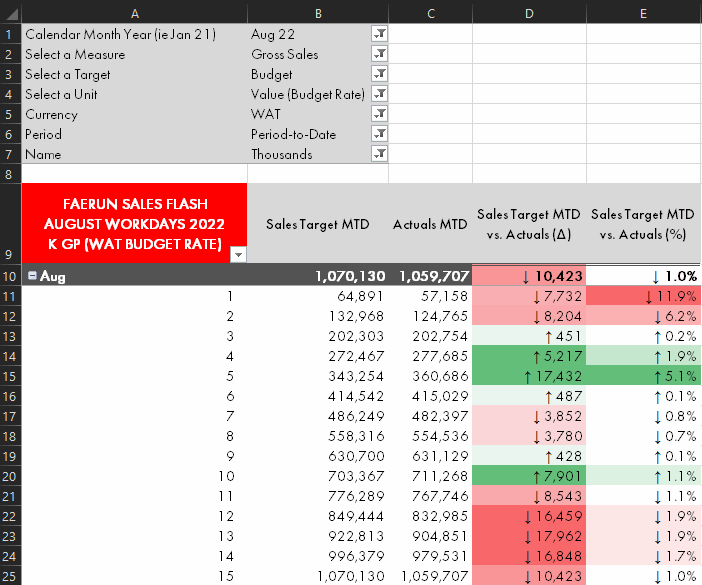Click the 996,379 target cell
This screenshot has width=702, height=585.
pyautogui.click(x=318, y=556)
